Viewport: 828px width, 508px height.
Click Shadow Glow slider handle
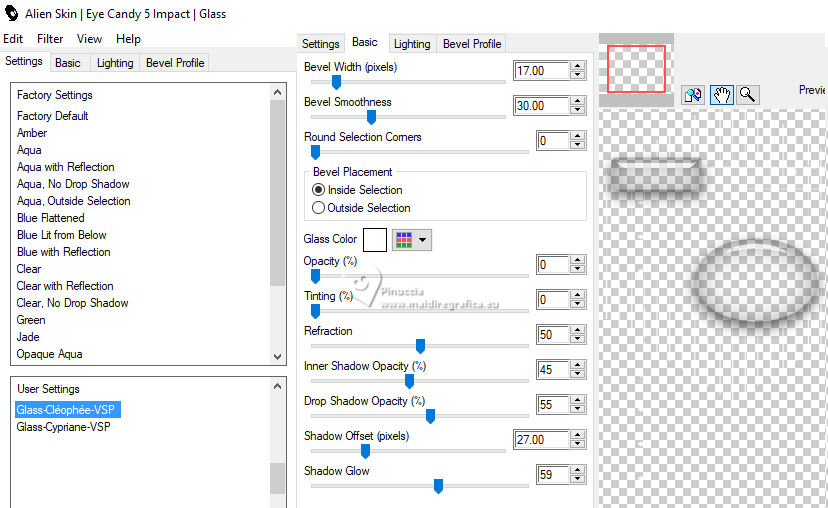tap(438, 486)
